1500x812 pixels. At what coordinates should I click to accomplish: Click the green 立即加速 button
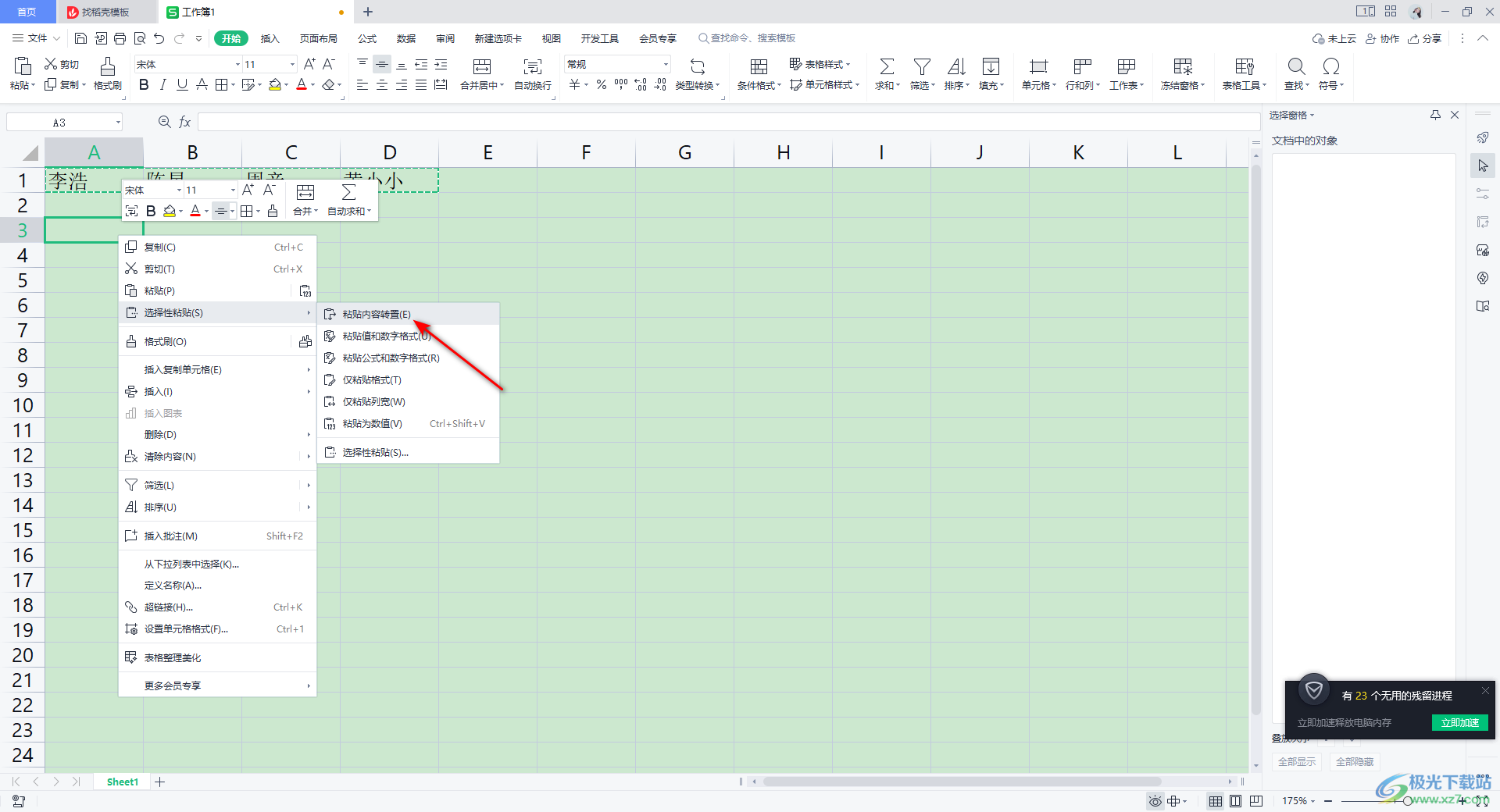[x=1460, y=722]
